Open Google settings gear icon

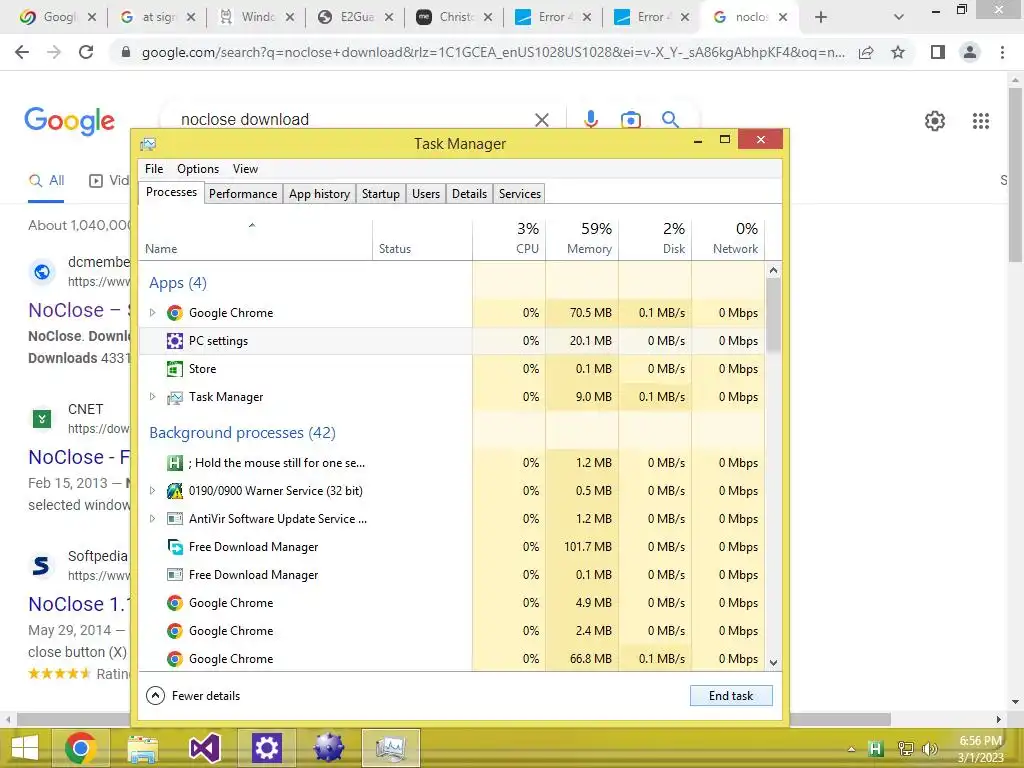(935, 121)
